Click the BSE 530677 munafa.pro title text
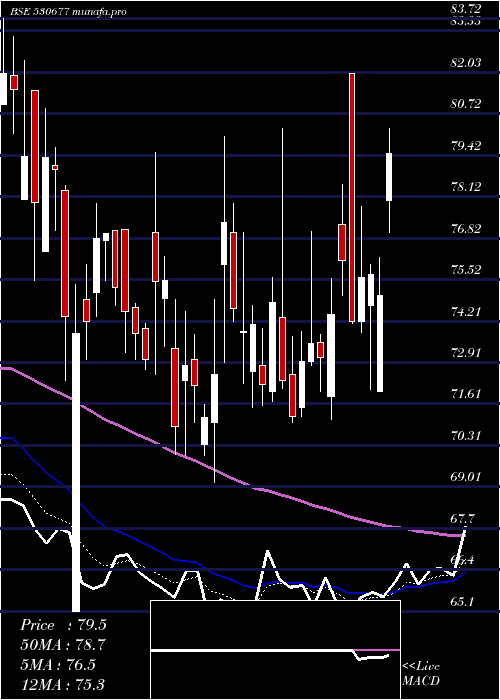This screenshot has height=700, width=500. pyautogui.click(x=68, y=12)
